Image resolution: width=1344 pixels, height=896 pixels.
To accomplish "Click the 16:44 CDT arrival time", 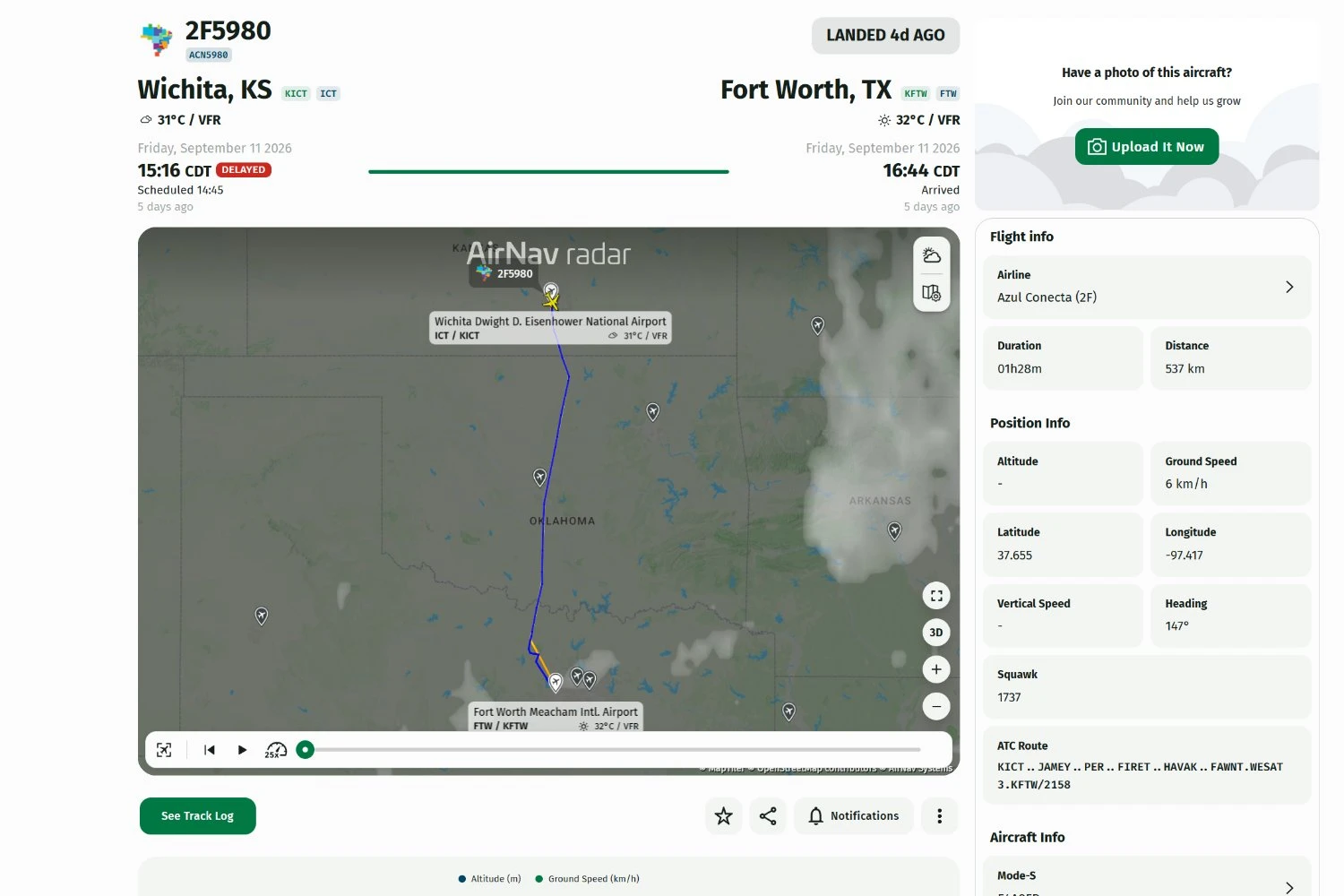I will pos(921,170).
